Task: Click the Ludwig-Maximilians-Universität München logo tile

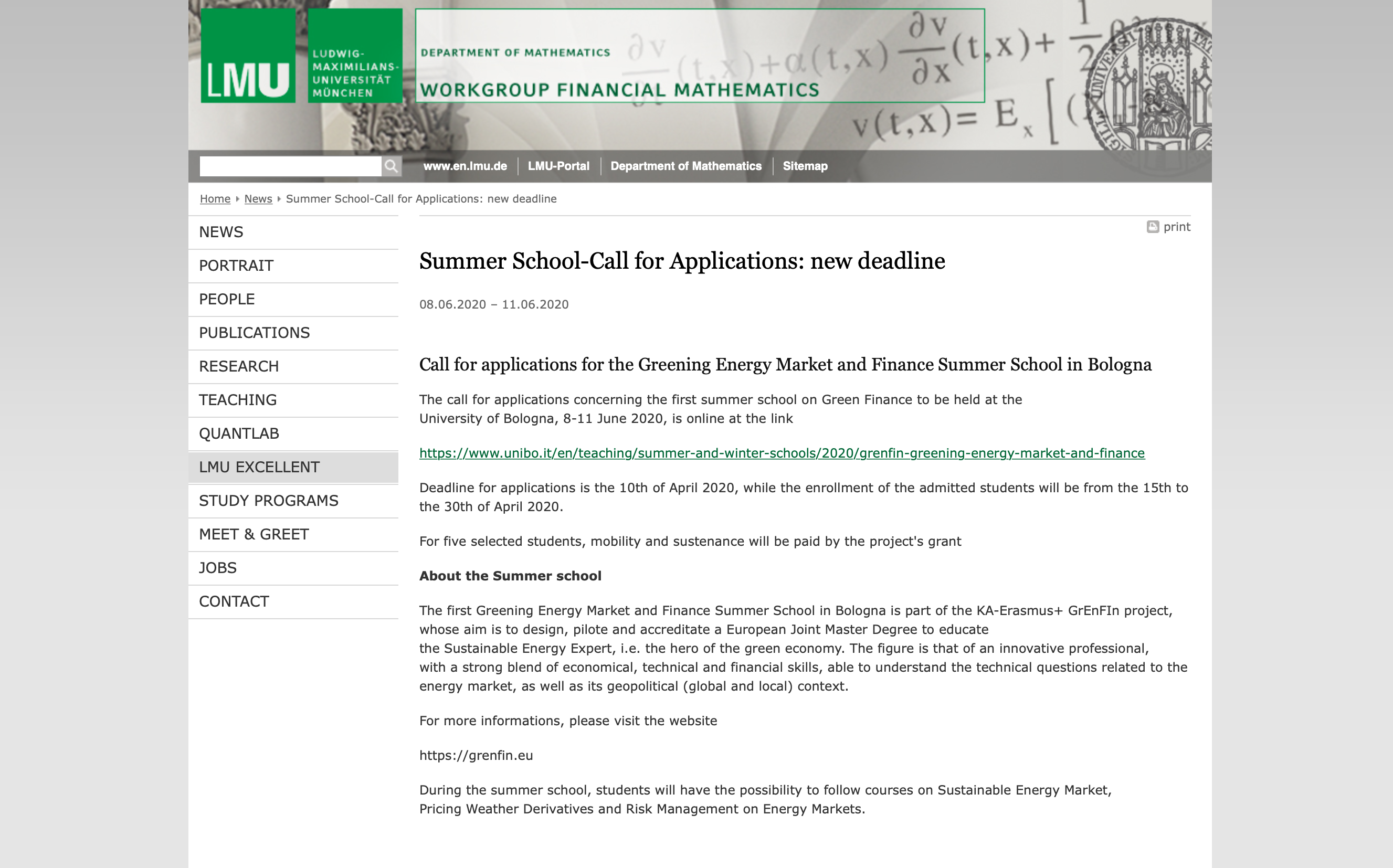Action: pyautogui.click(x=355, y=56)
